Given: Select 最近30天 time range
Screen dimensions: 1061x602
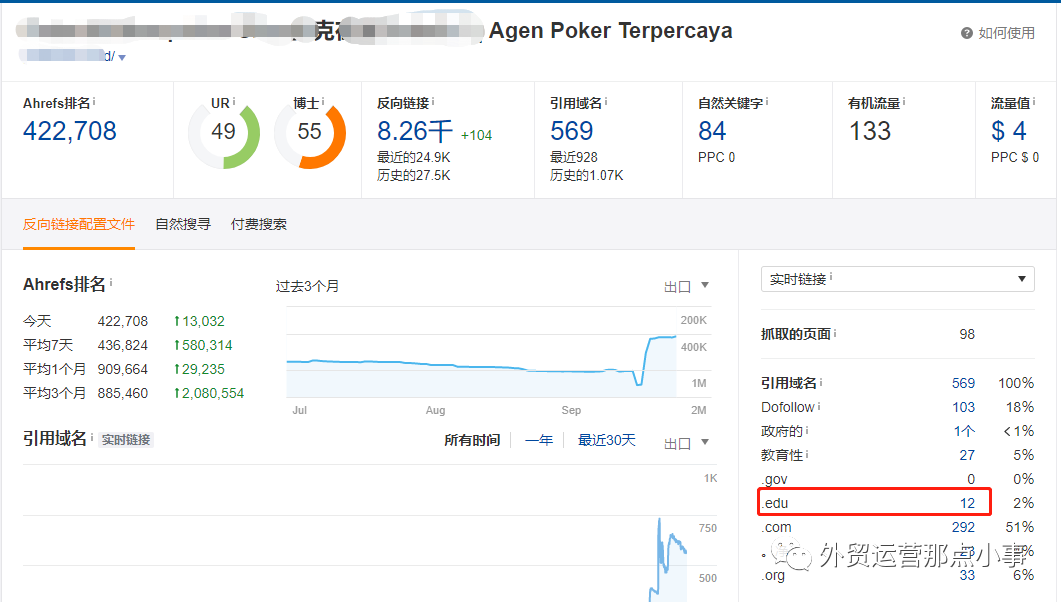Looking at the screenshot, I should point(606,440).
